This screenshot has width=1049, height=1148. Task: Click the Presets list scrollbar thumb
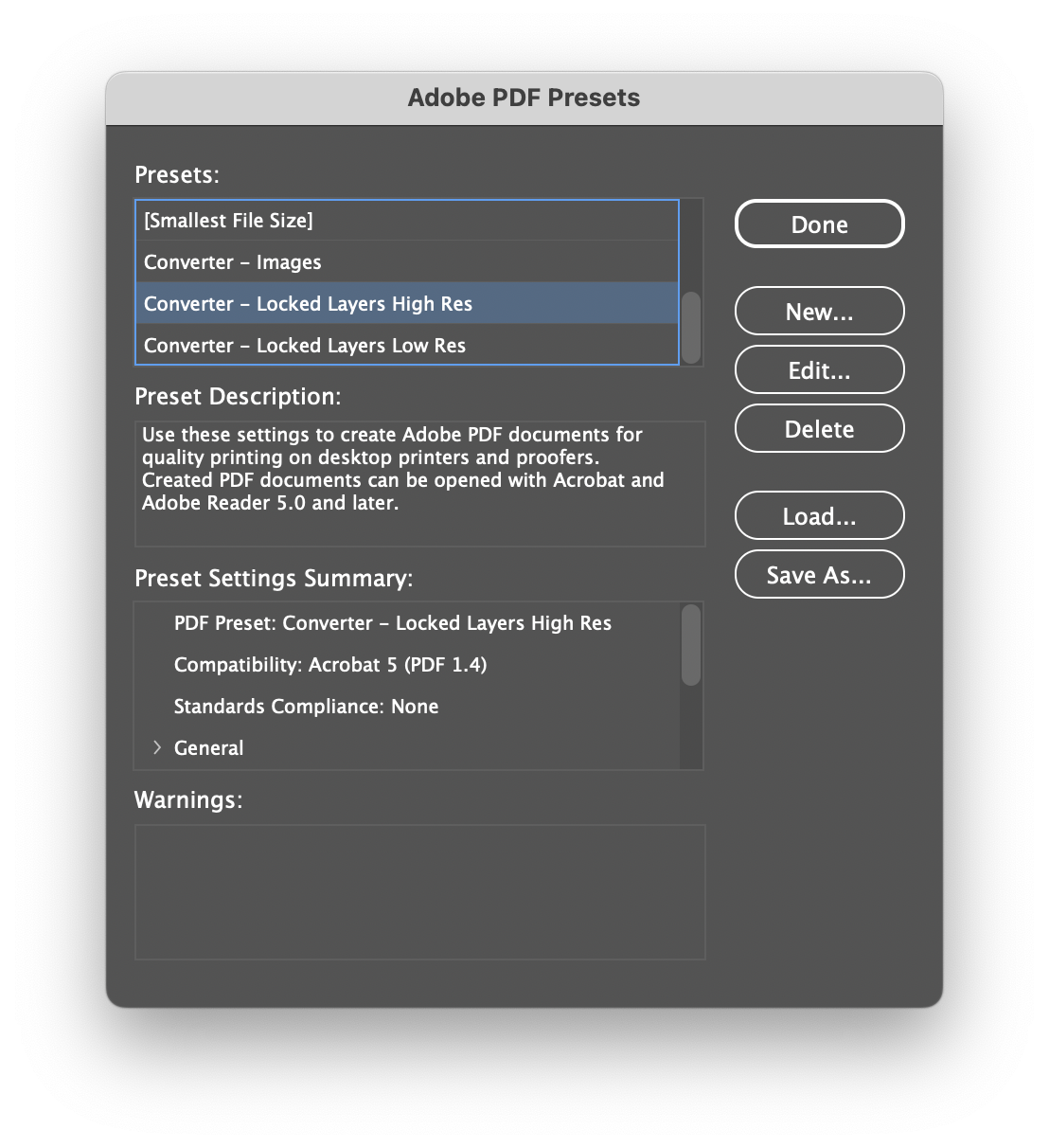(x=691, y=328)
